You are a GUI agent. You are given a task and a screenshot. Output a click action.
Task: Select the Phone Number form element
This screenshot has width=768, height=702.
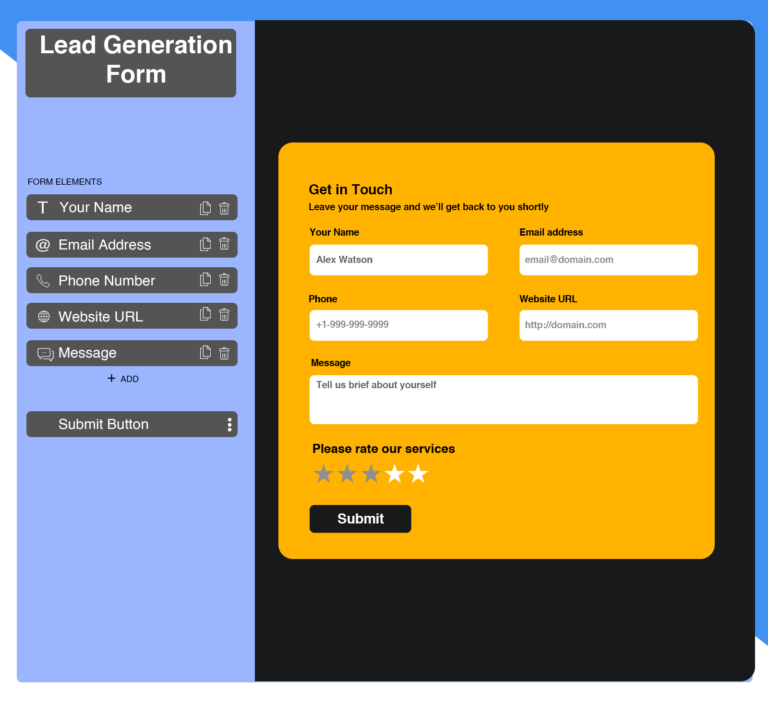132,280
